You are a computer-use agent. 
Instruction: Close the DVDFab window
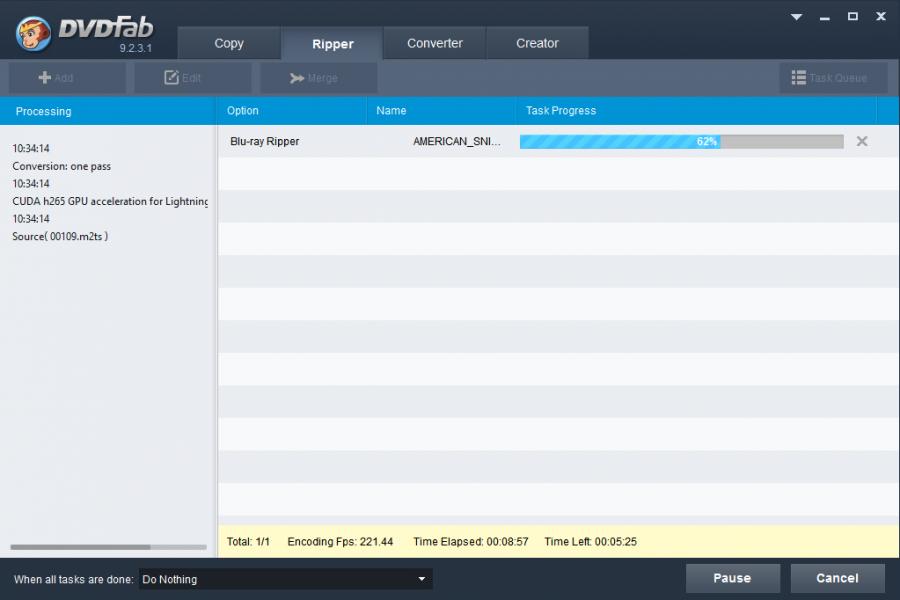(881, 17)
